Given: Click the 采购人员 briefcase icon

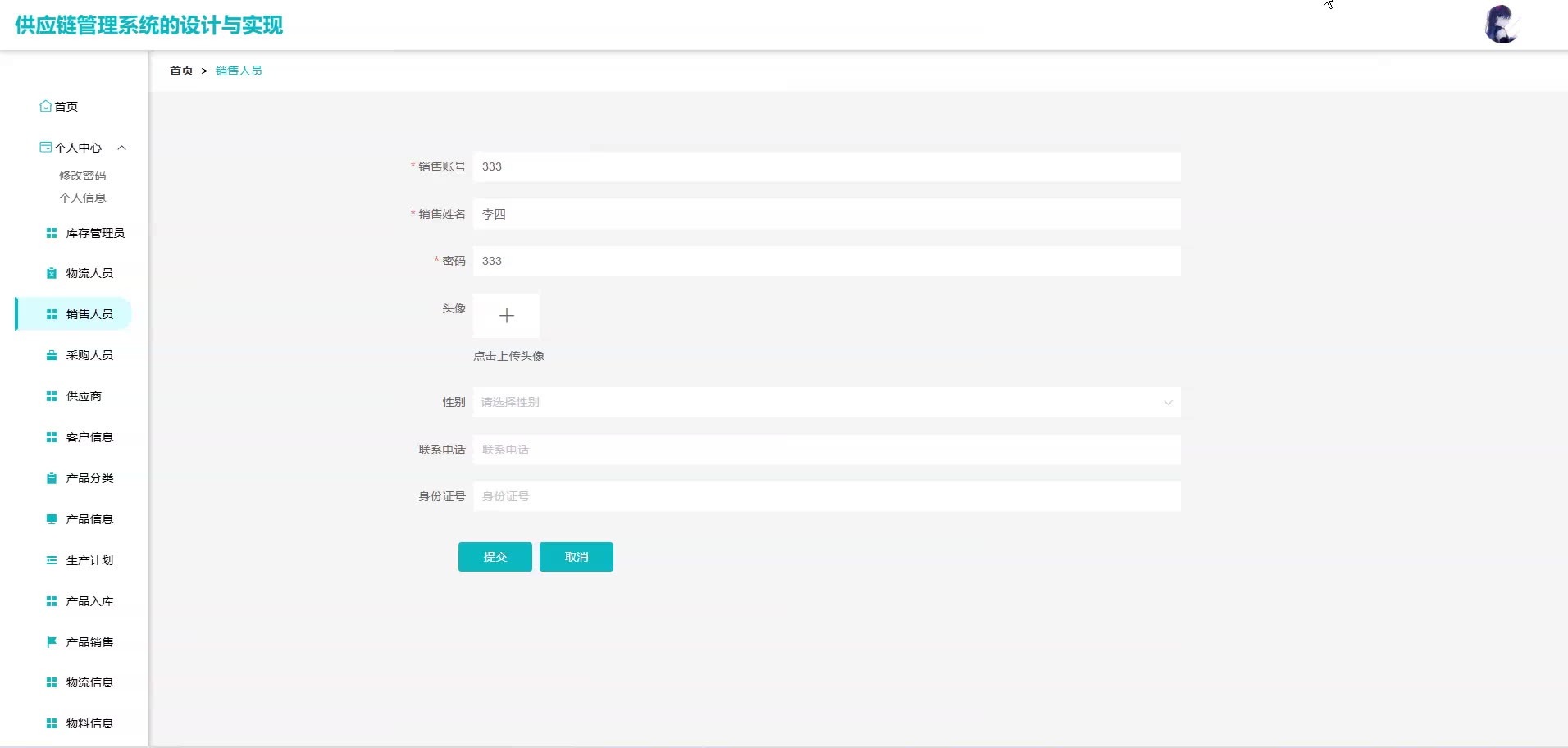Looking at the screenshot, I should point(52,355).
